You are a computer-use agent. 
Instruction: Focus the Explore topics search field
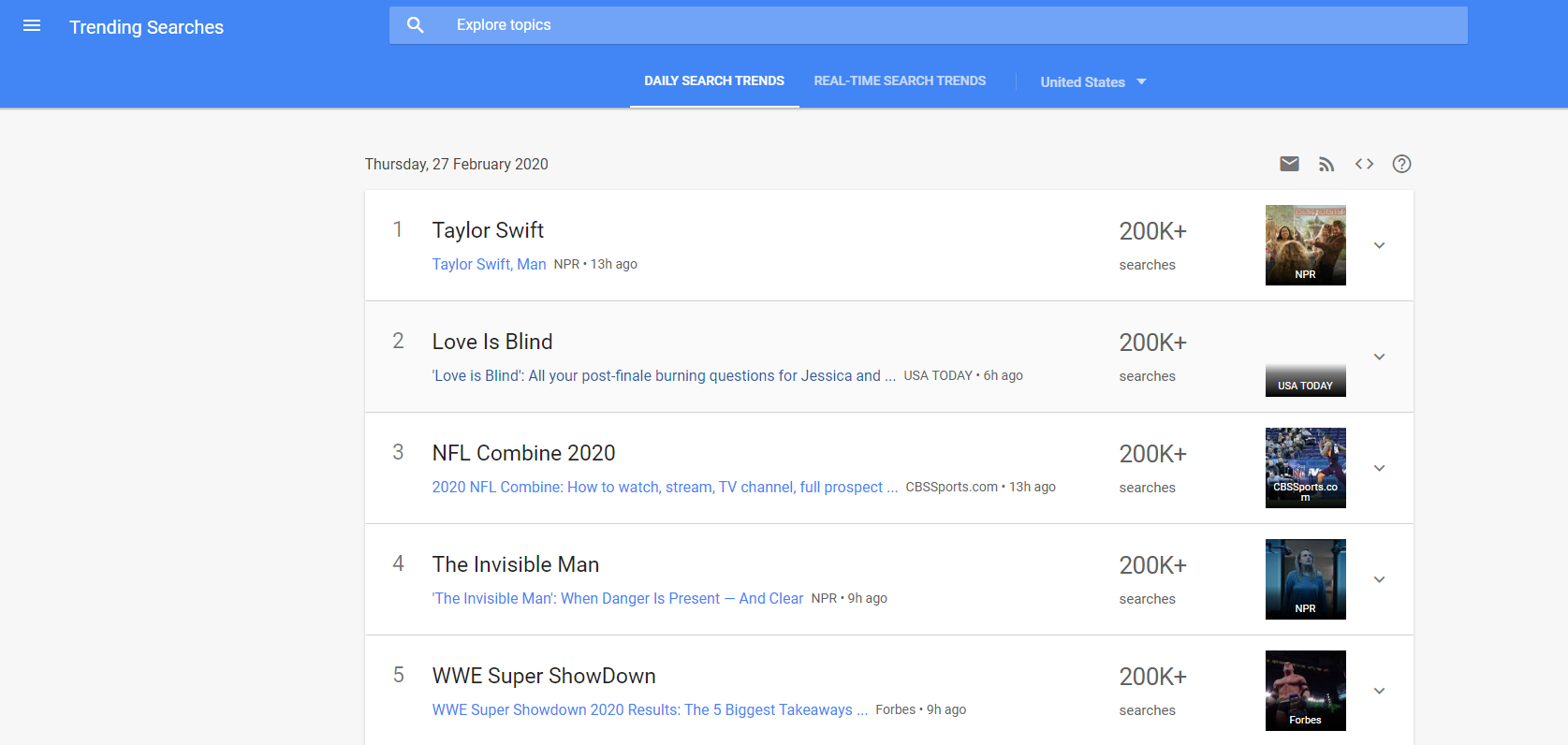click(929, 25)
